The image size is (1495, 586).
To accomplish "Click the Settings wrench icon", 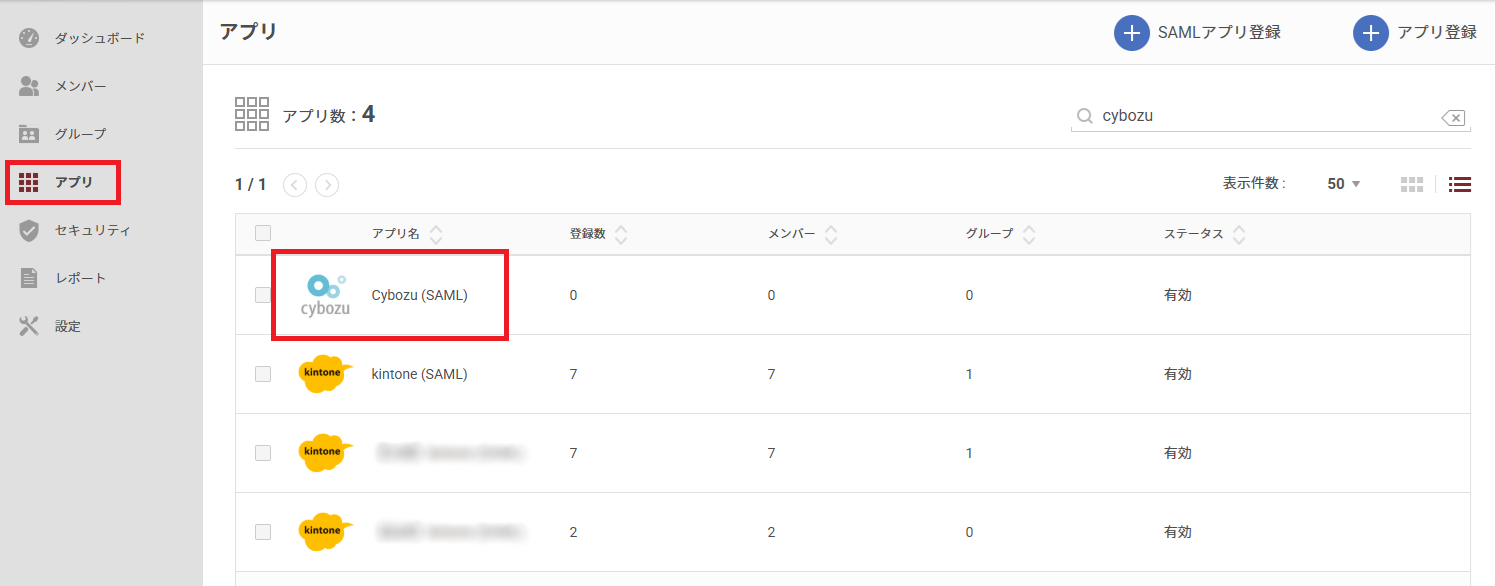I will tap(29, 326).
